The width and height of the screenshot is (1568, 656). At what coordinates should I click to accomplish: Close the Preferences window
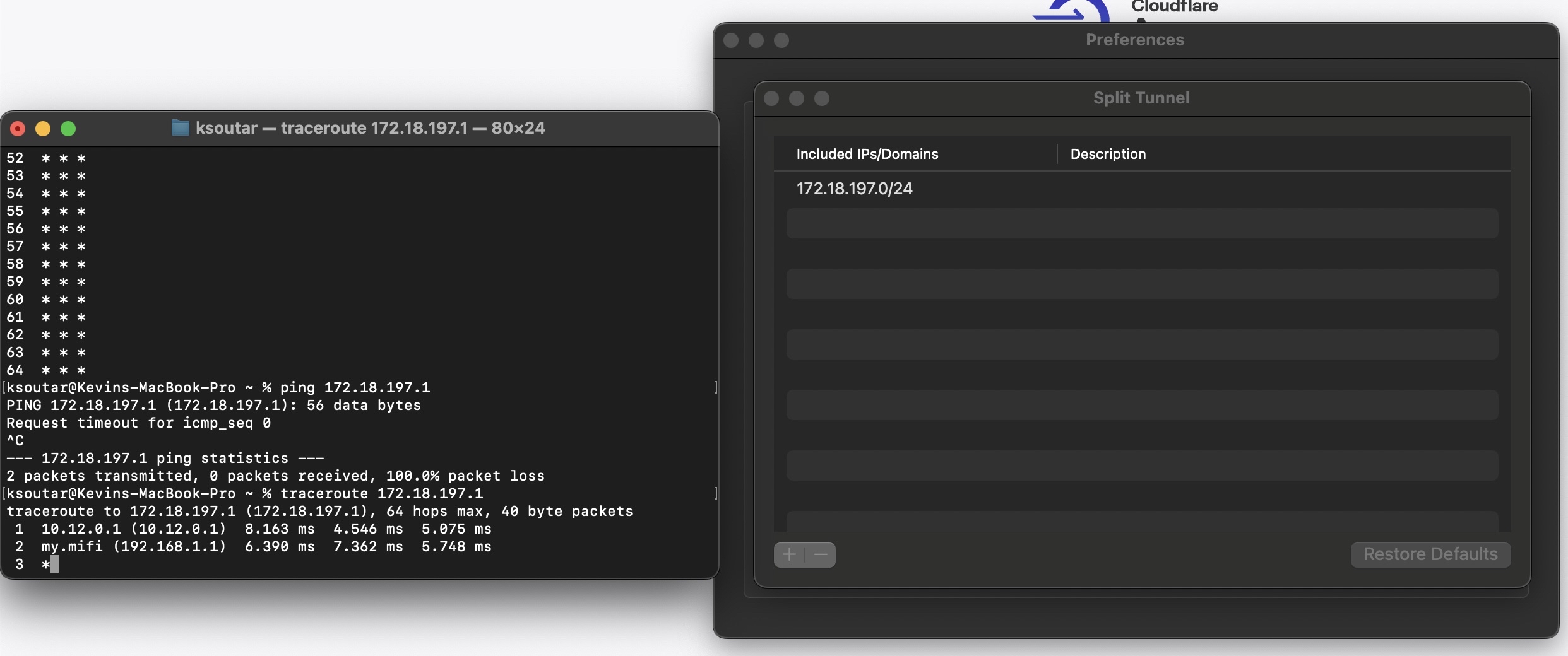(x=731, y=40)
